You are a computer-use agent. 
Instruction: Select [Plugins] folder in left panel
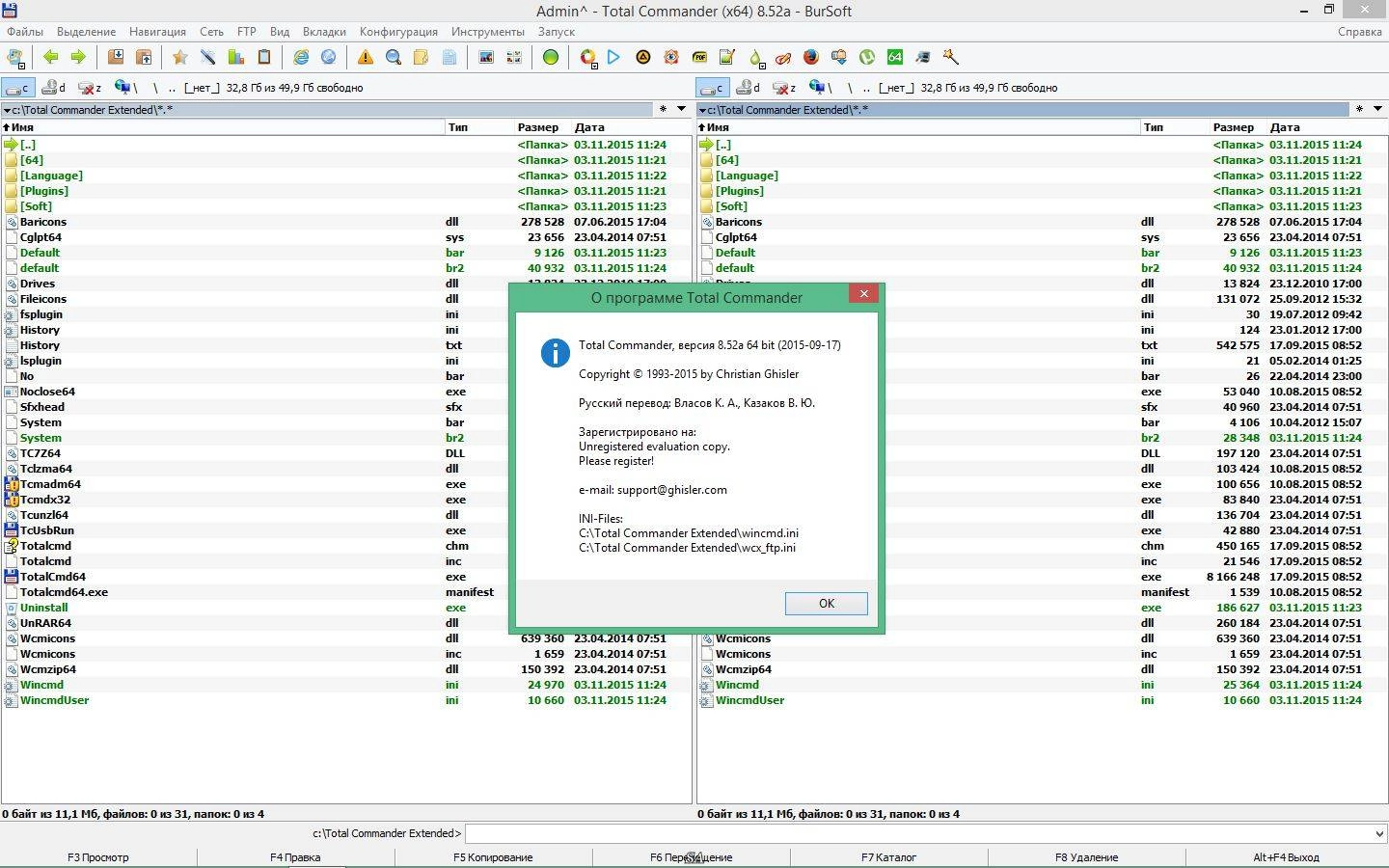tap(346, 191)
